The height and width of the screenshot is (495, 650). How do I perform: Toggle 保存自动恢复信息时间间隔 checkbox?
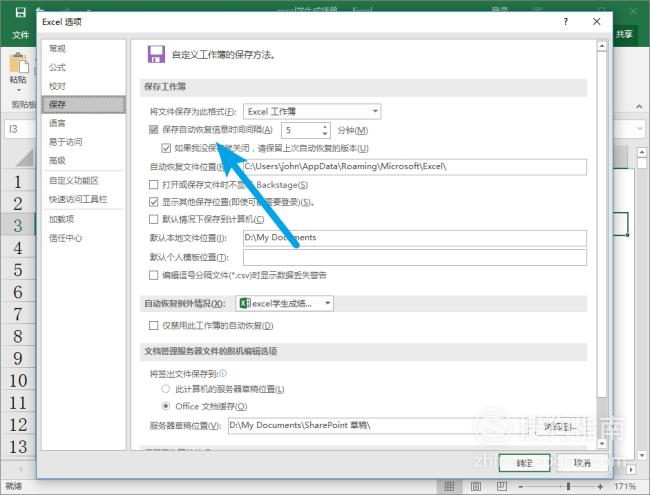click(153, 130)
